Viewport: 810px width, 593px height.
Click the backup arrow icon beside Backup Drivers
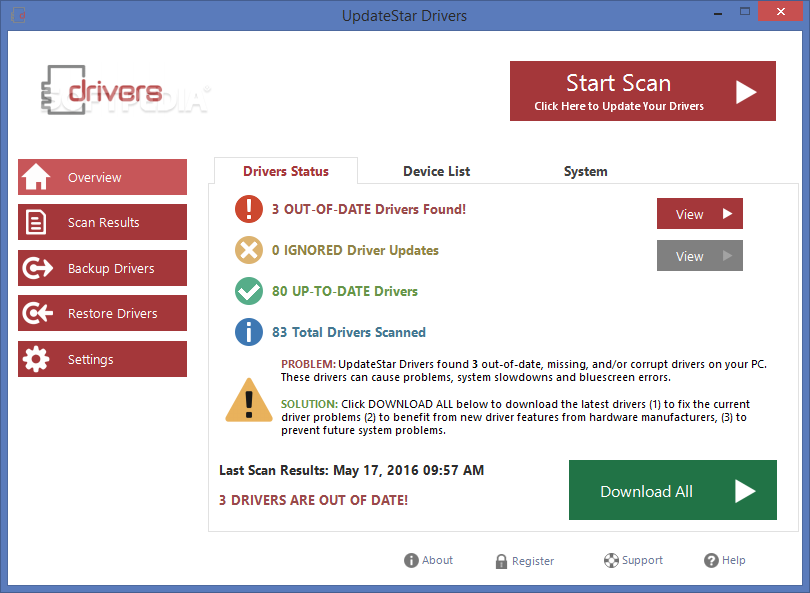point(37,268)
